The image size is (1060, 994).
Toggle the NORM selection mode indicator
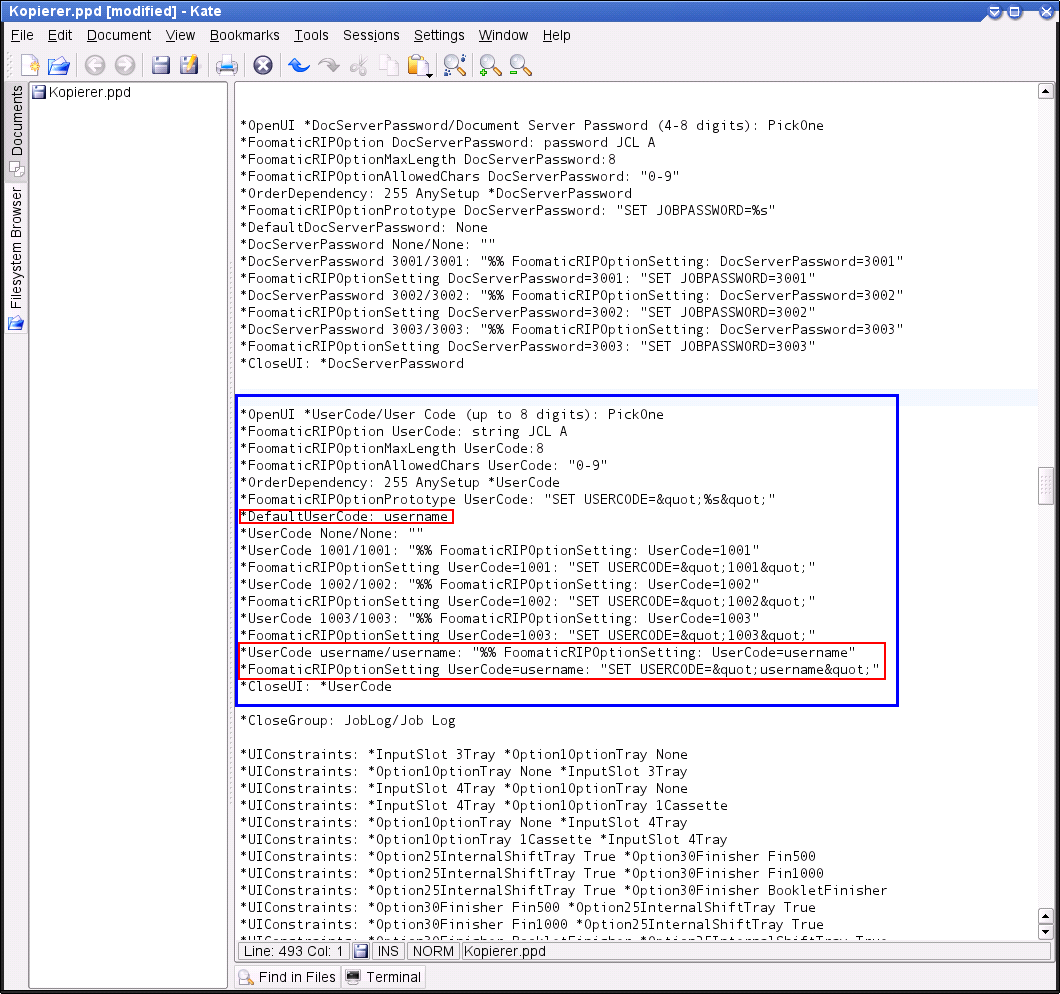pos(432,951)
